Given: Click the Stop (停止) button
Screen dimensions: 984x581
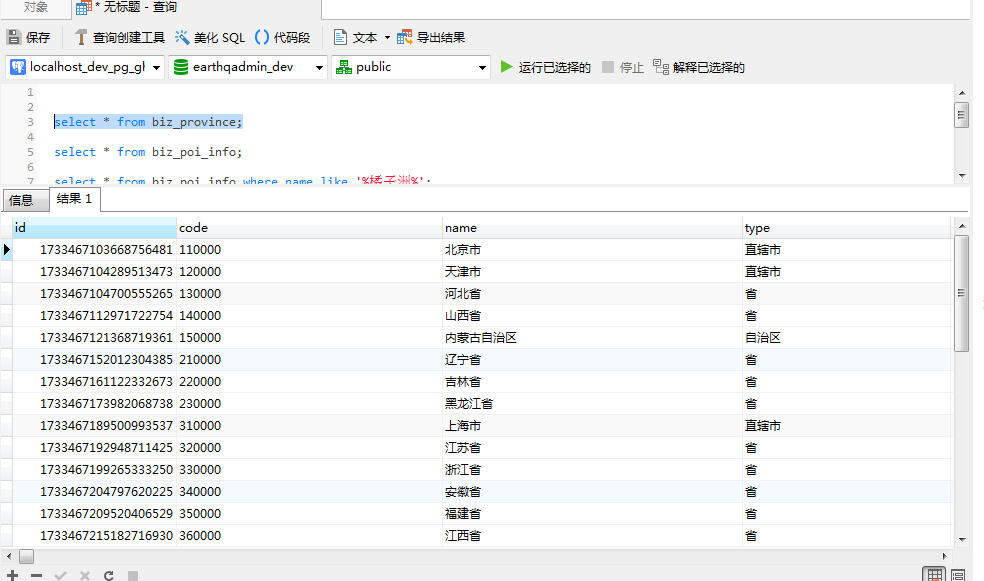Looking at the screenshot, I should coord(623,67).
